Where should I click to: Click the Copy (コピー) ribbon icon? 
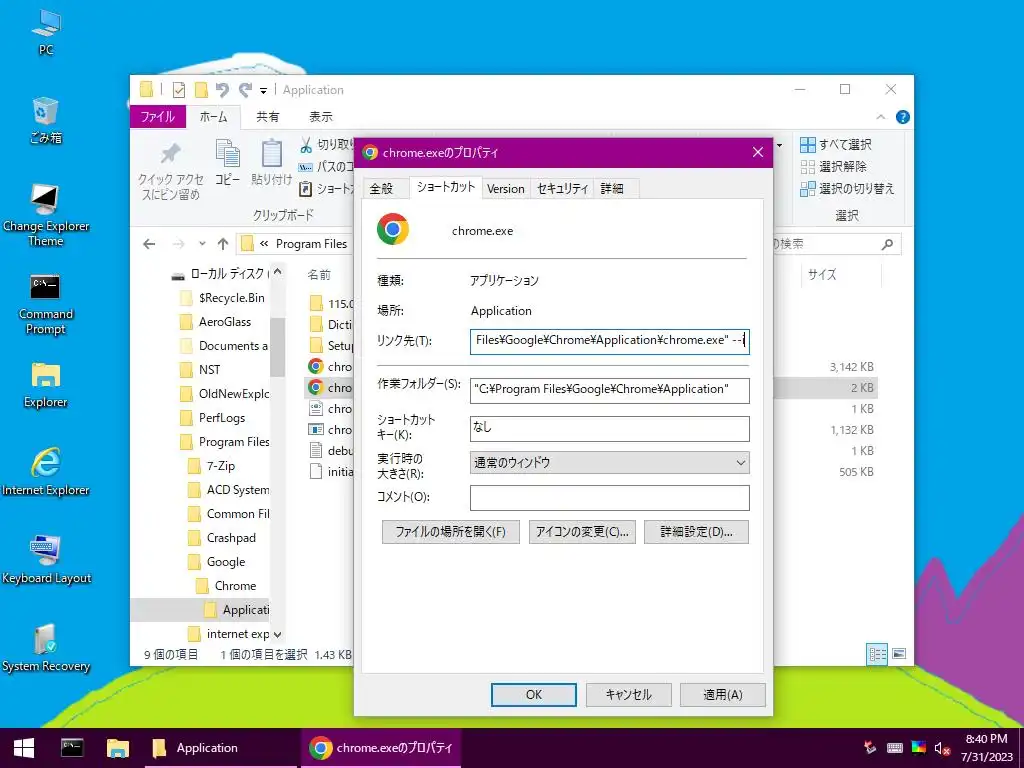(x=227, y=163)
